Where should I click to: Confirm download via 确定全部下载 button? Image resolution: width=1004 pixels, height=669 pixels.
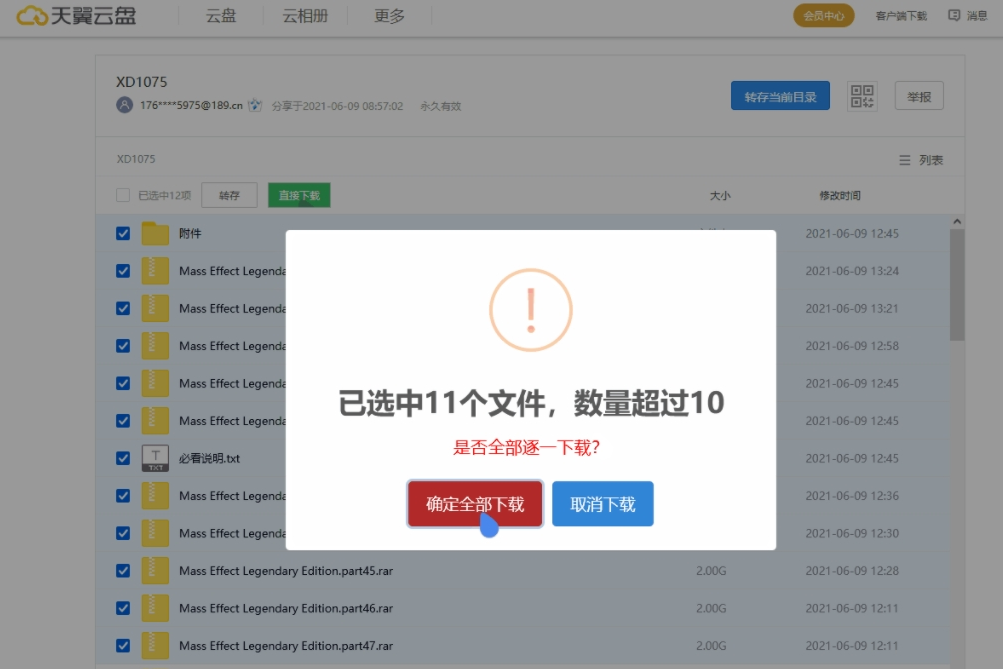(x=474, y=503)
